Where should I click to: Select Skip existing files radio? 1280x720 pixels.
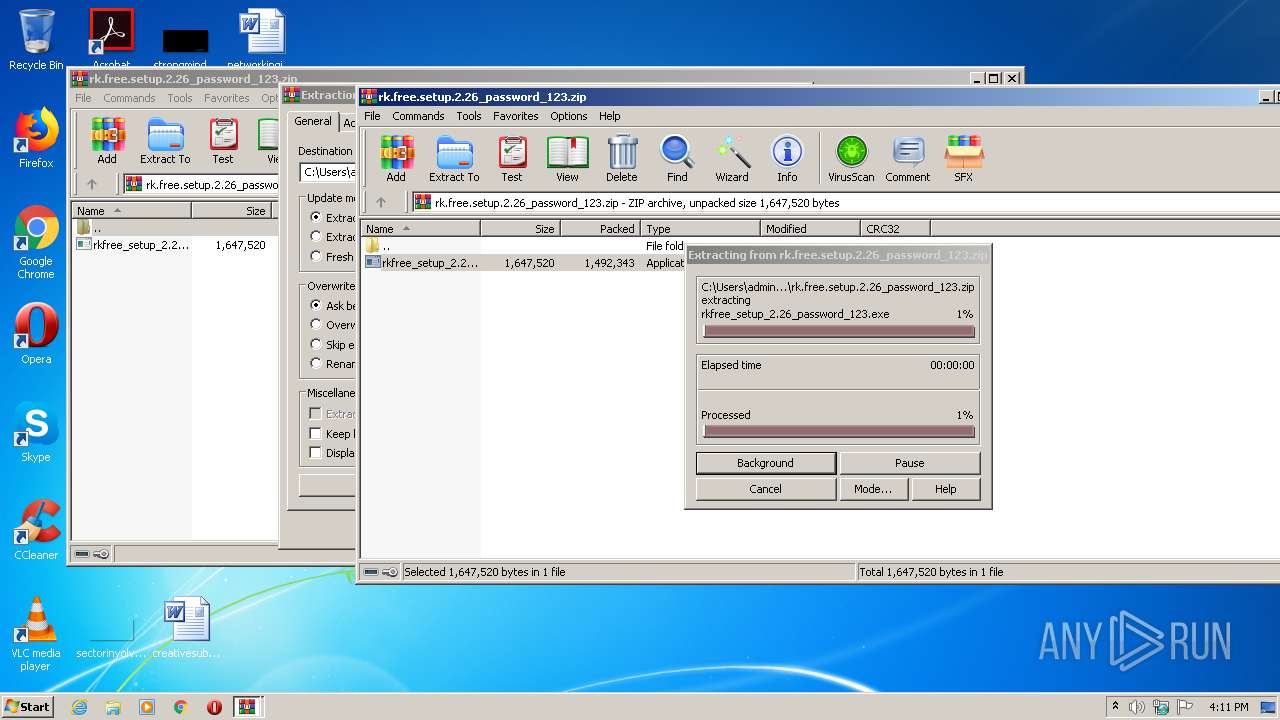[316, 344]
